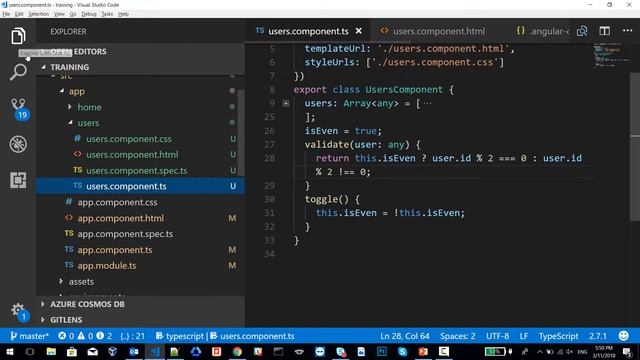The height and width of the screenshot is (360, 640).
Task: Split the editor with the split icon
Action: tap(604, 31)
